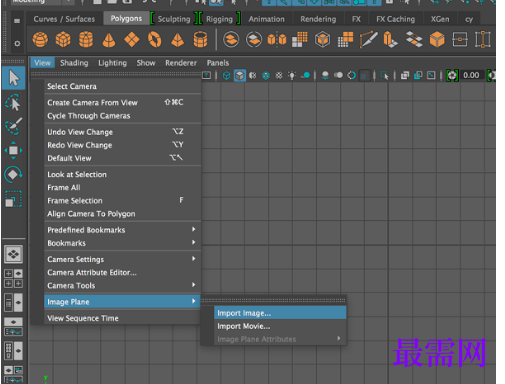Toggle smooth shade all display
The width and height of the screenshot is (505, 384).
click(x=239, y=76)
